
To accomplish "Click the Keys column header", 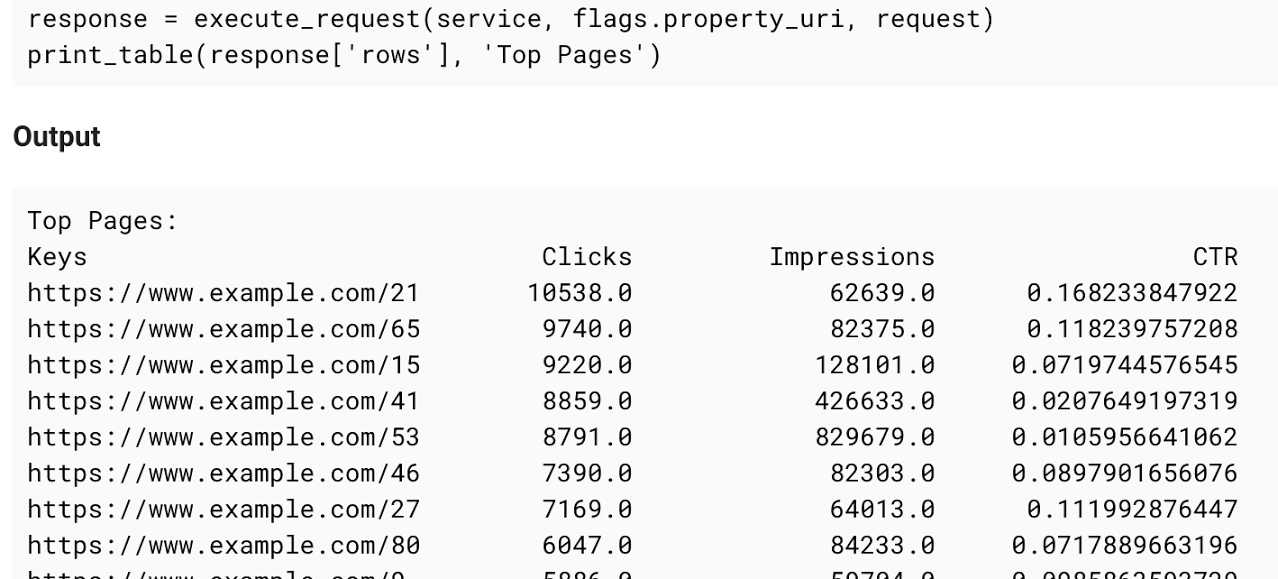I will pyautogui.click(x=57, y=257).
